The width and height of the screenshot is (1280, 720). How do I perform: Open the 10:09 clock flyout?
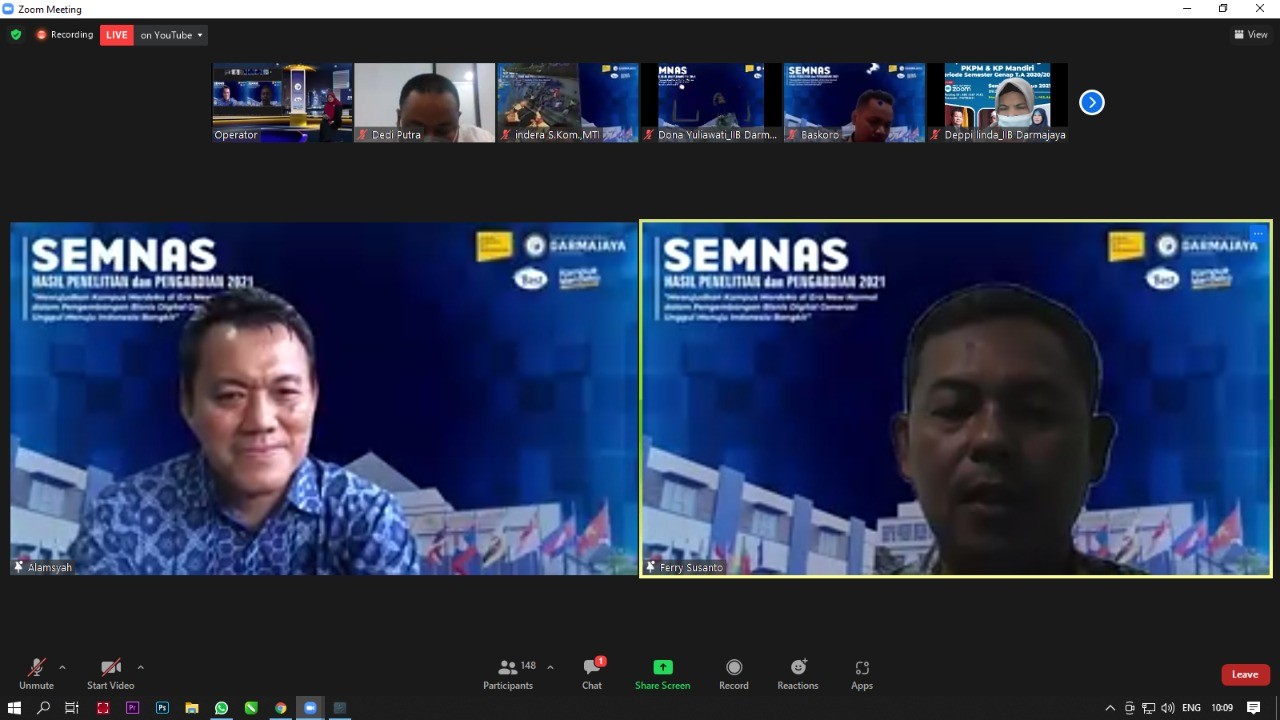[1222, 708]
